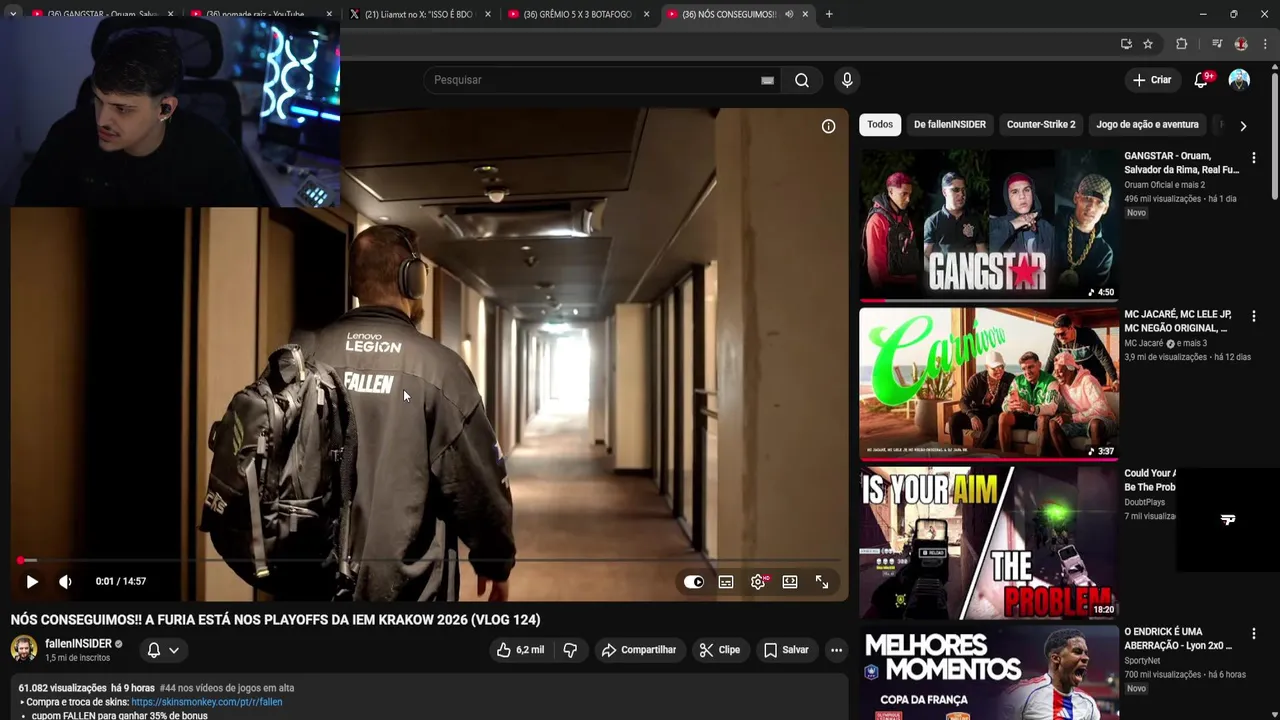
Task: Open the Compartilhar share dialog
Action: (x=639, y=650)
